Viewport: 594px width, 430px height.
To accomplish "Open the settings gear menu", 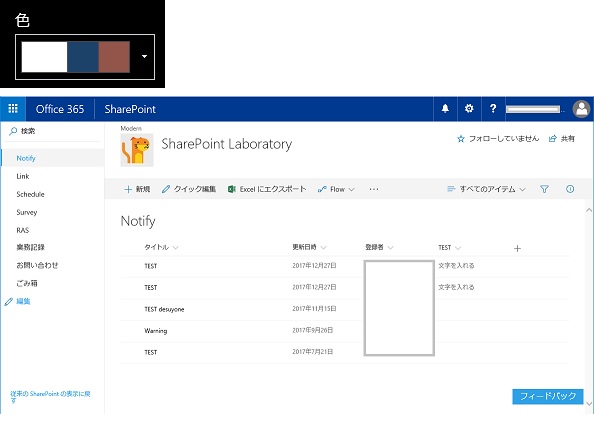I will [469, 109].
